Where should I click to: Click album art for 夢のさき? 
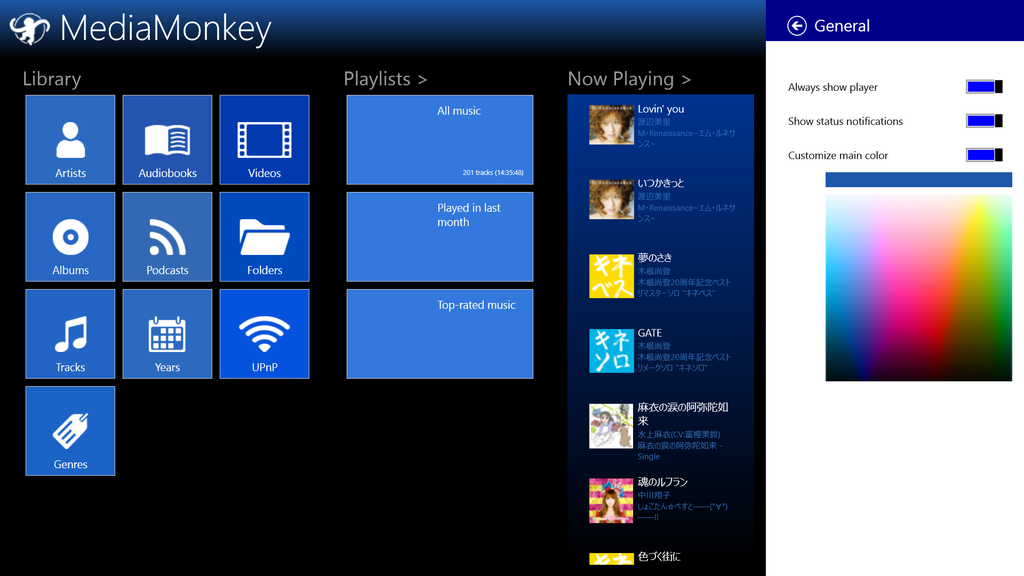[x=611, y=276]
